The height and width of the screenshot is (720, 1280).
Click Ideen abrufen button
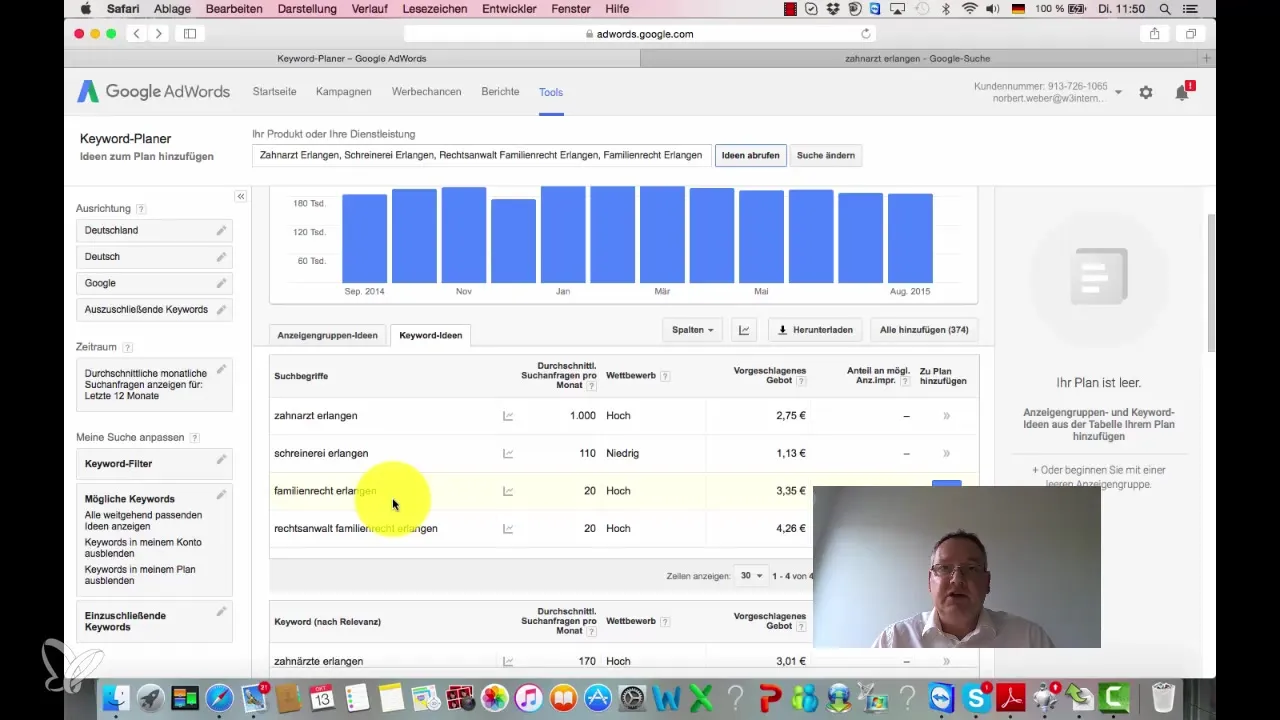750,155
